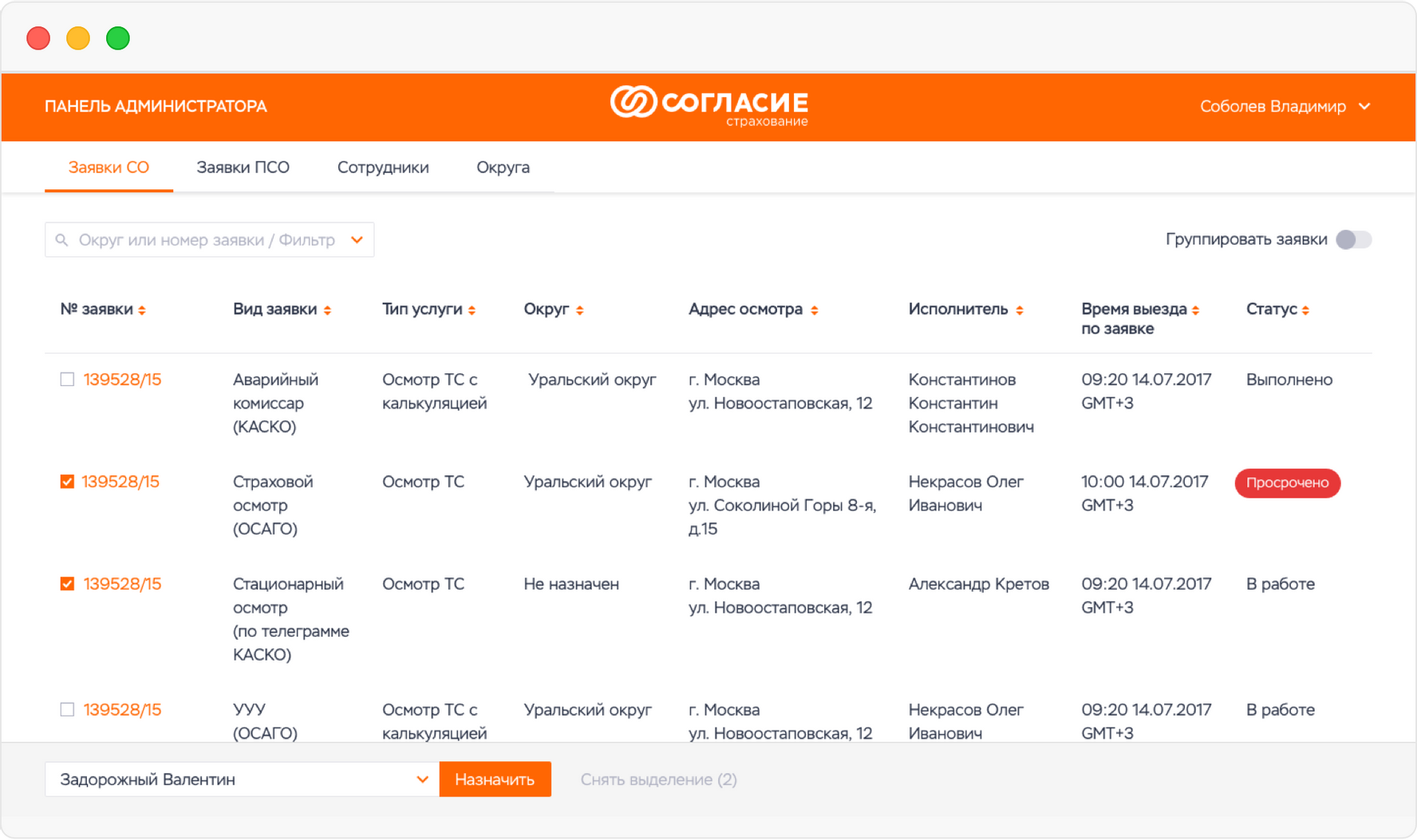Sort by Статус column arrows

coord(1305,310)
